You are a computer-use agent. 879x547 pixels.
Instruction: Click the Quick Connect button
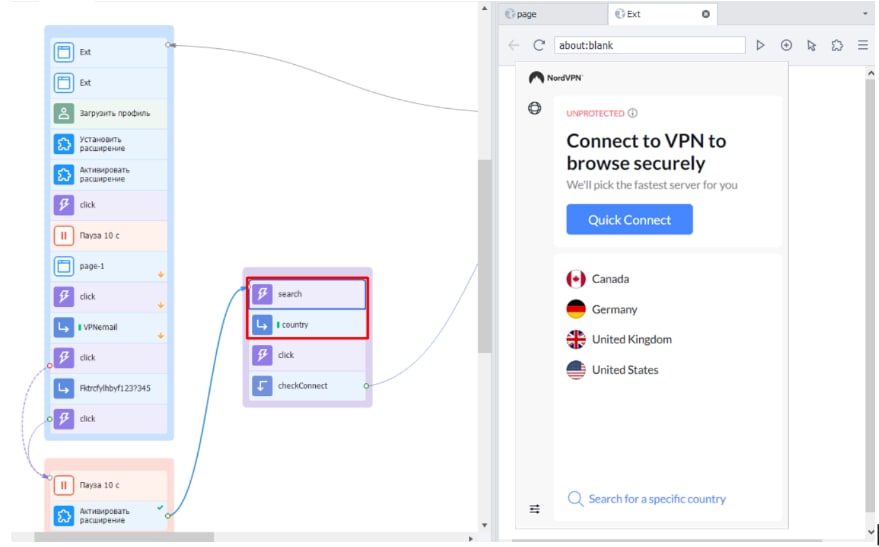point(629,220)
